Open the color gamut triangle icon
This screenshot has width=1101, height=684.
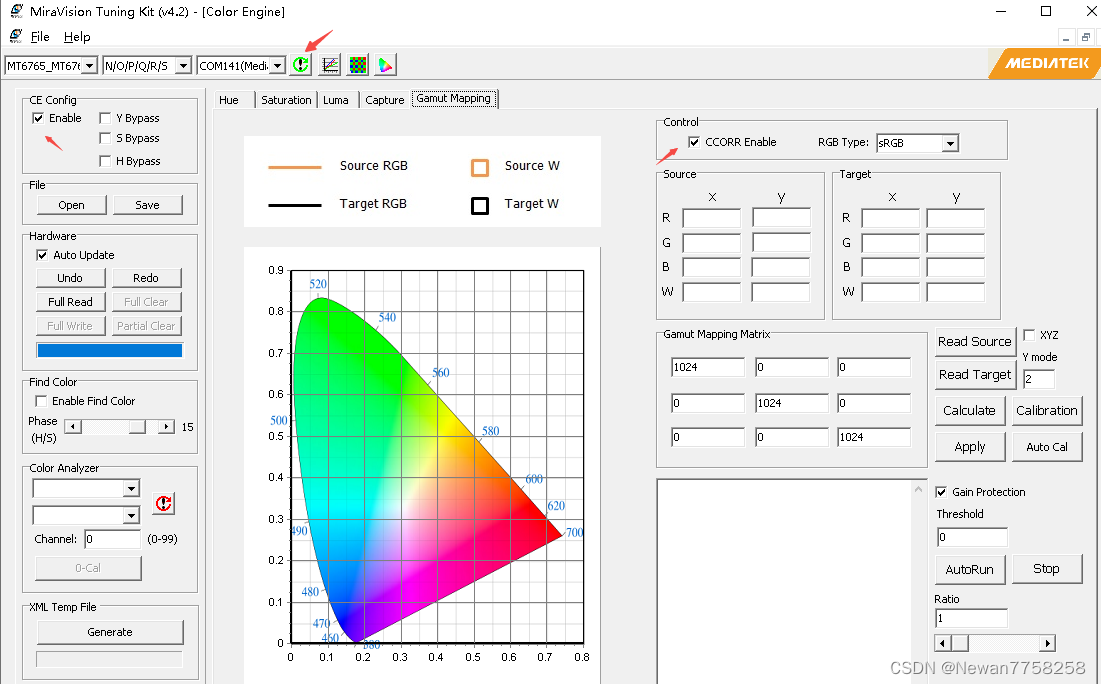[x=385, y=65]
